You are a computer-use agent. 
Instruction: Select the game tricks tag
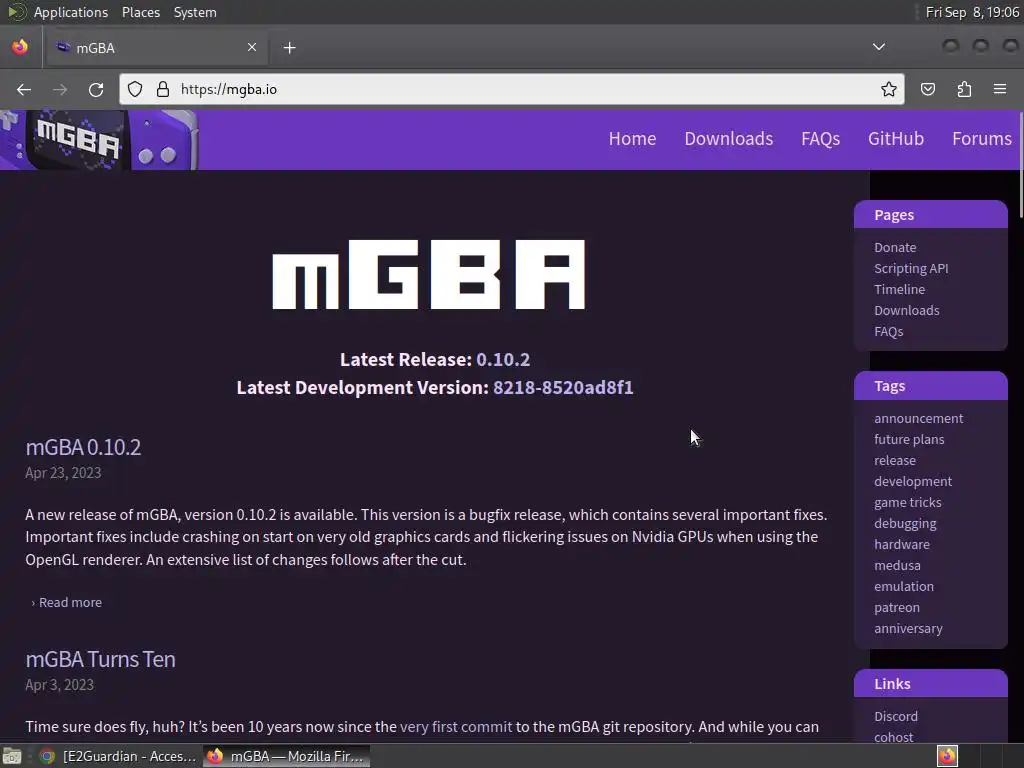click(908, 502)
